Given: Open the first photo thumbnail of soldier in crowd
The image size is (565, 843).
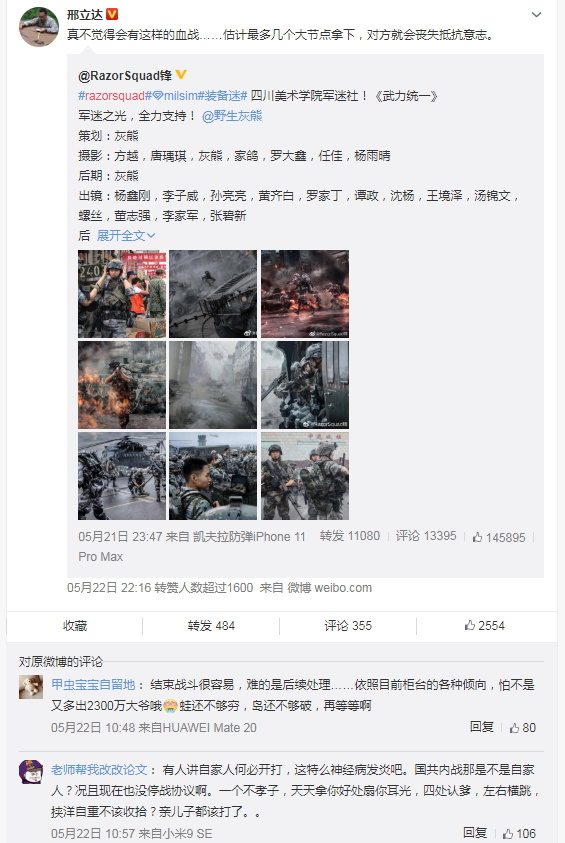Looking at the screenshot, I should [x=122, y=294].
